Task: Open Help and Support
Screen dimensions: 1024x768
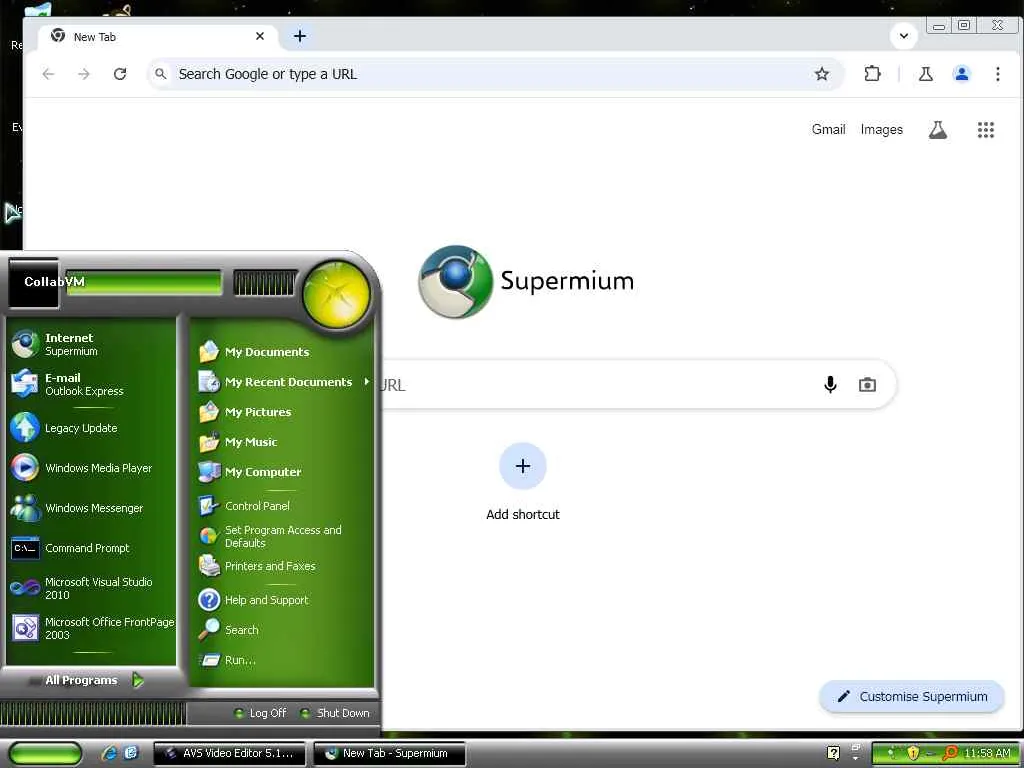Action: coord(284,600)
